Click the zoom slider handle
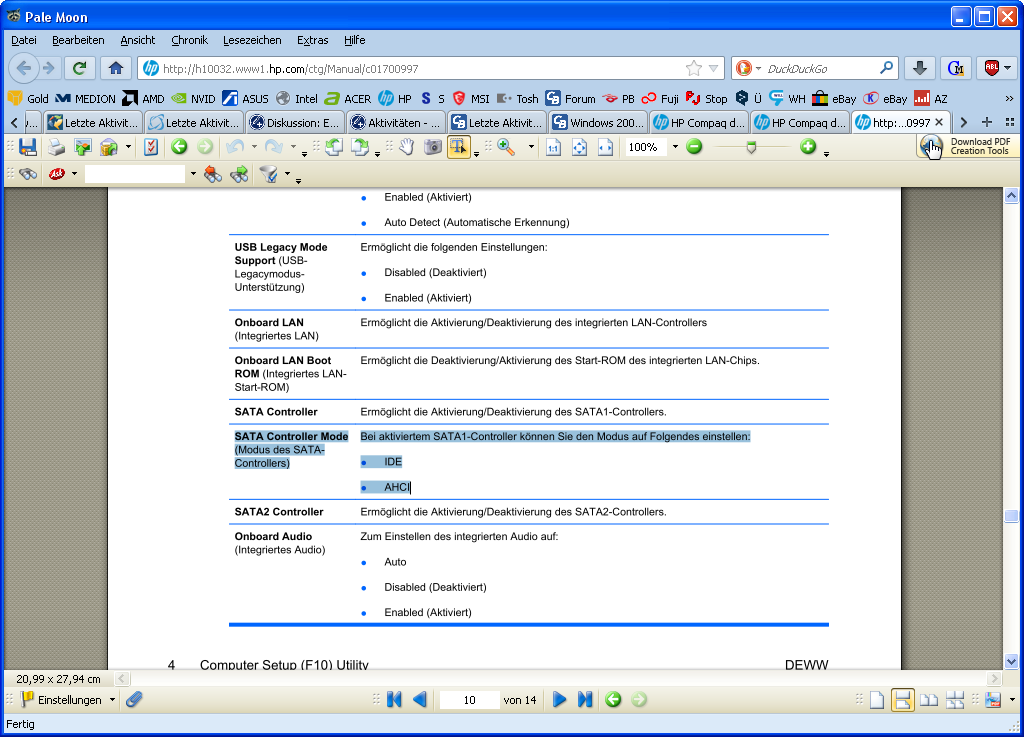Viewport: 1024px width, 737px height. pos(751,148)
